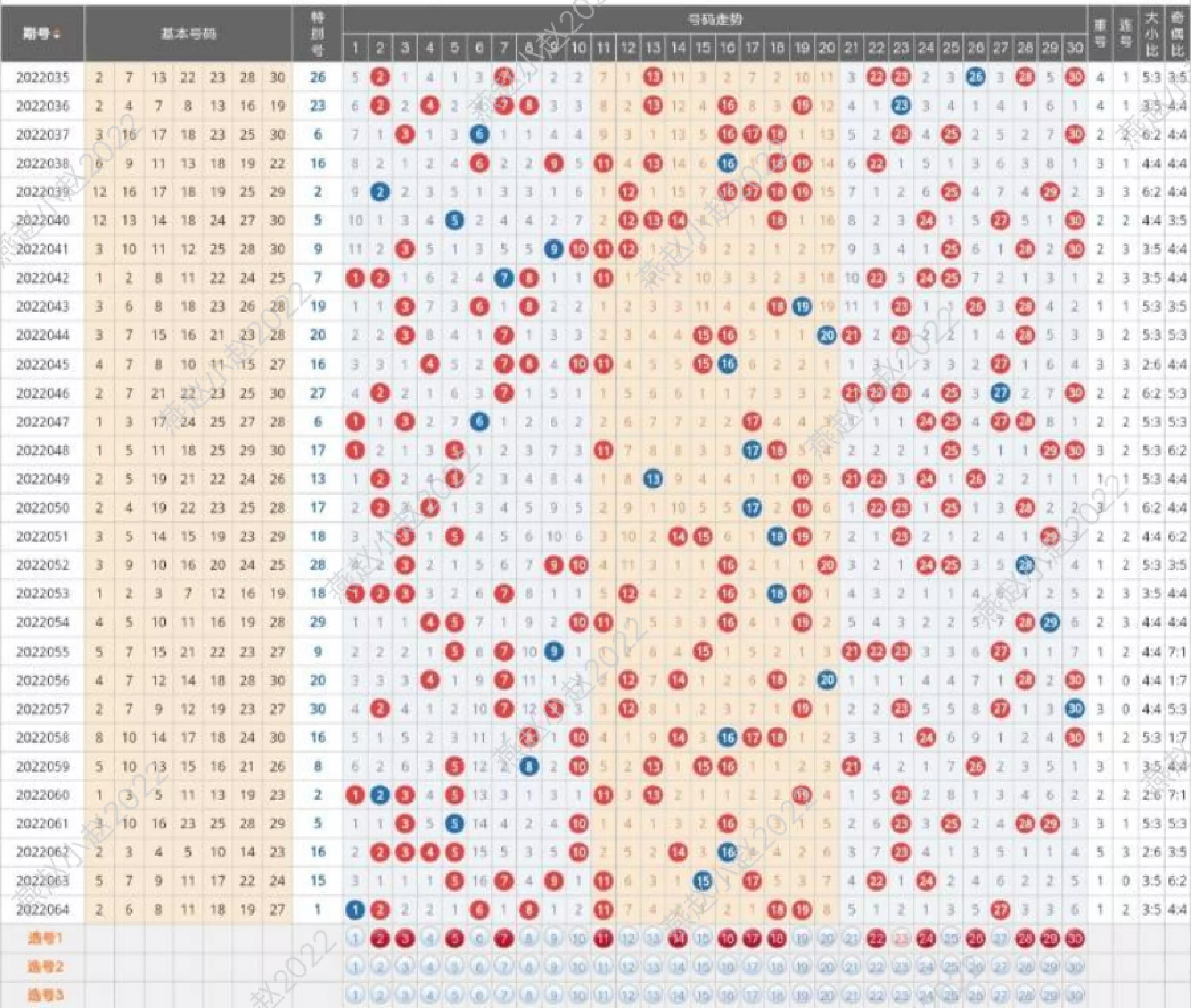
Task: Click blue ball 16 in row 2022038
Action: (x=728, y=164)
